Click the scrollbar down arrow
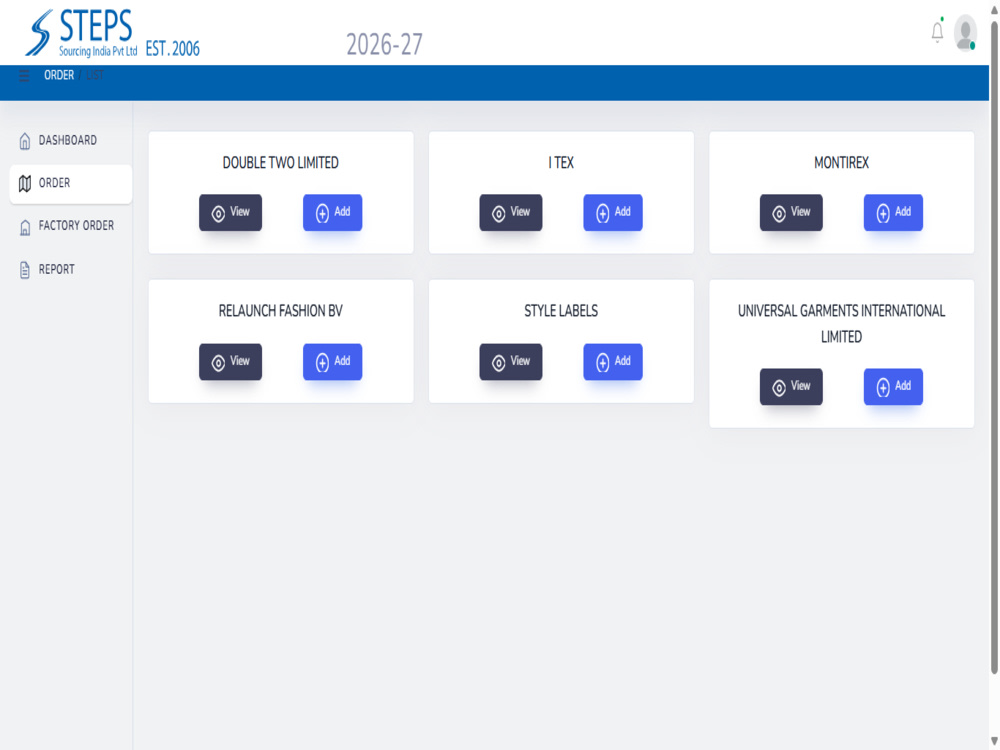Image resolution: width=1000 pixels, height=750 pixels. 994,742
